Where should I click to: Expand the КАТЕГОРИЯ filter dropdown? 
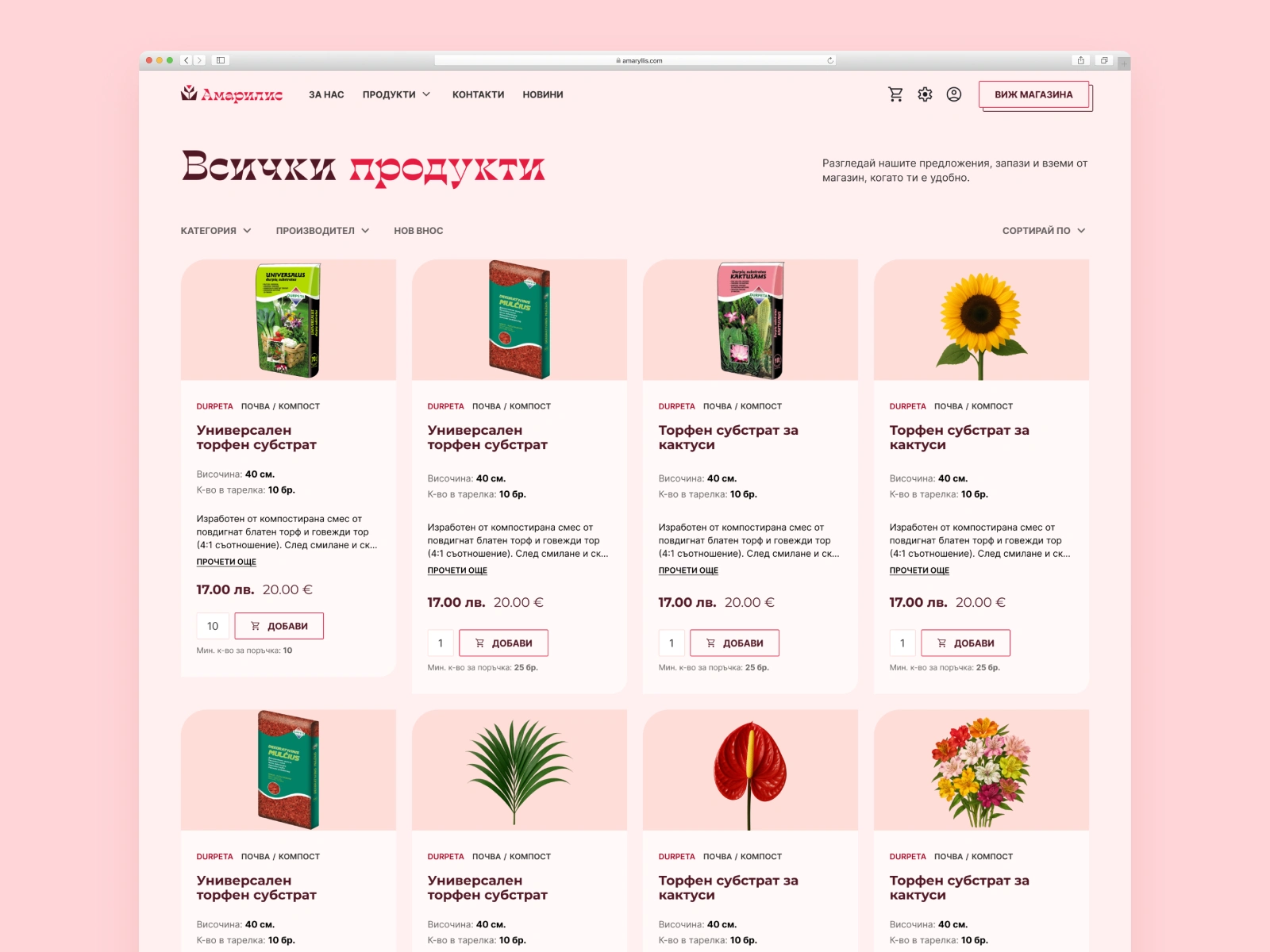click(x=216, y=231)
